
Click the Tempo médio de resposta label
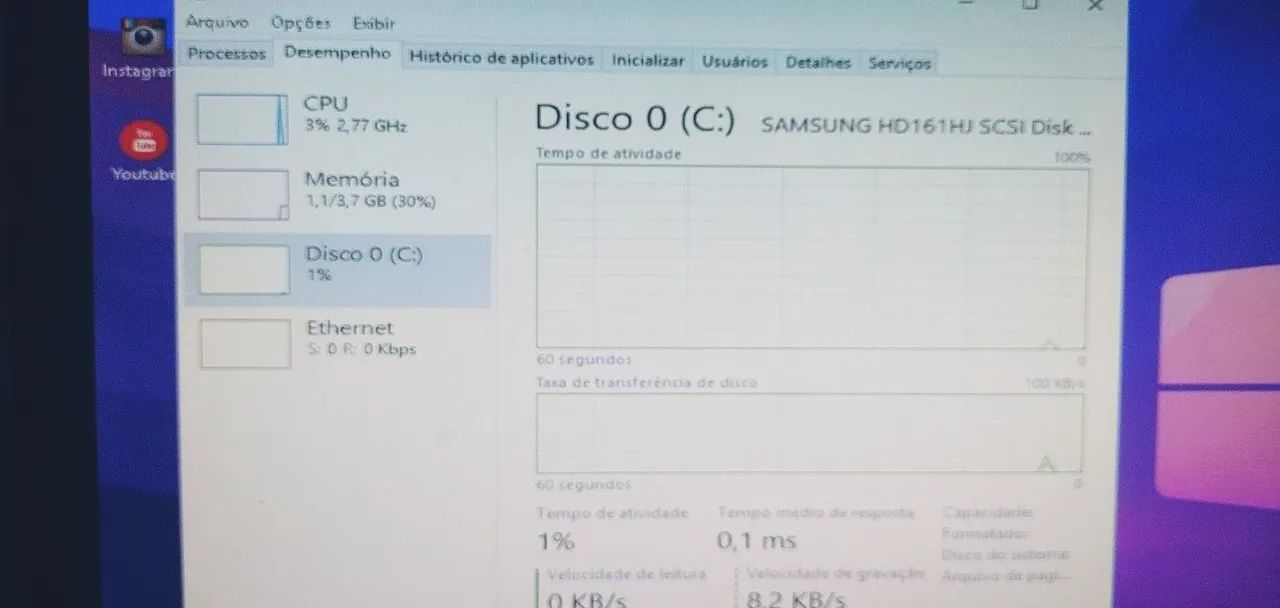click(x=816, y=512)
